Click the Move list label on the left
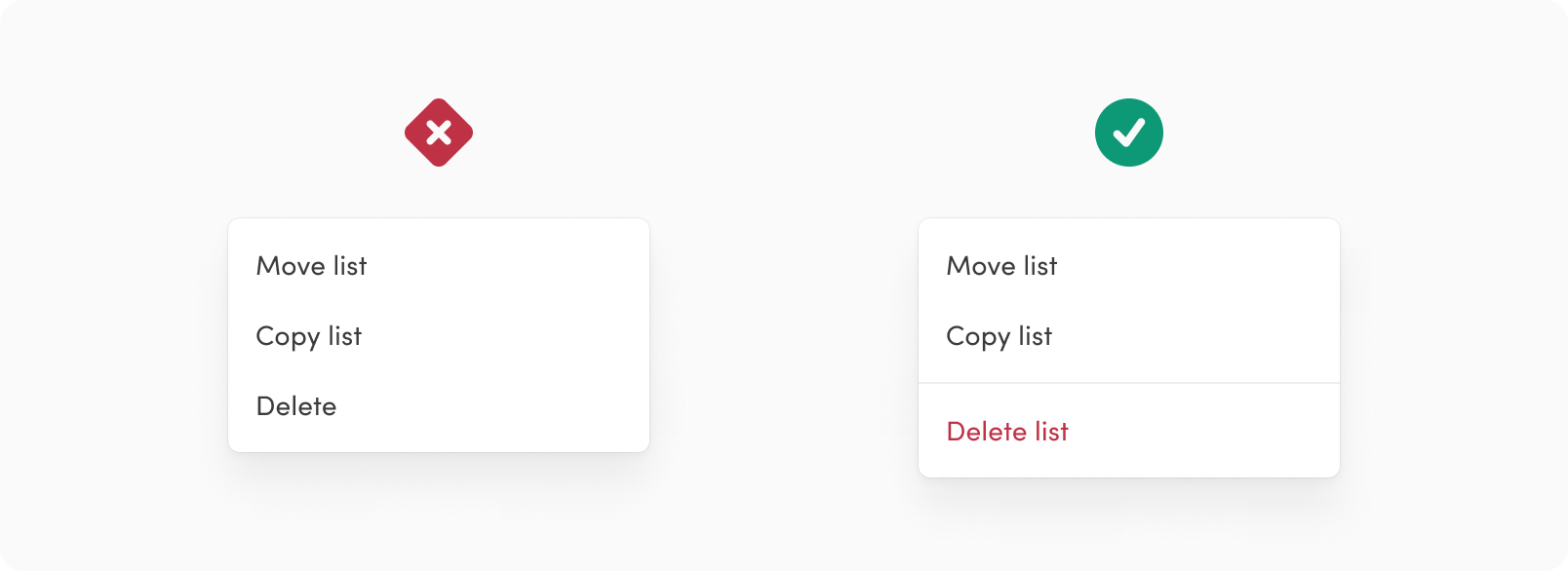This screenshot has height=571, width=1568. tap(310, 265)
